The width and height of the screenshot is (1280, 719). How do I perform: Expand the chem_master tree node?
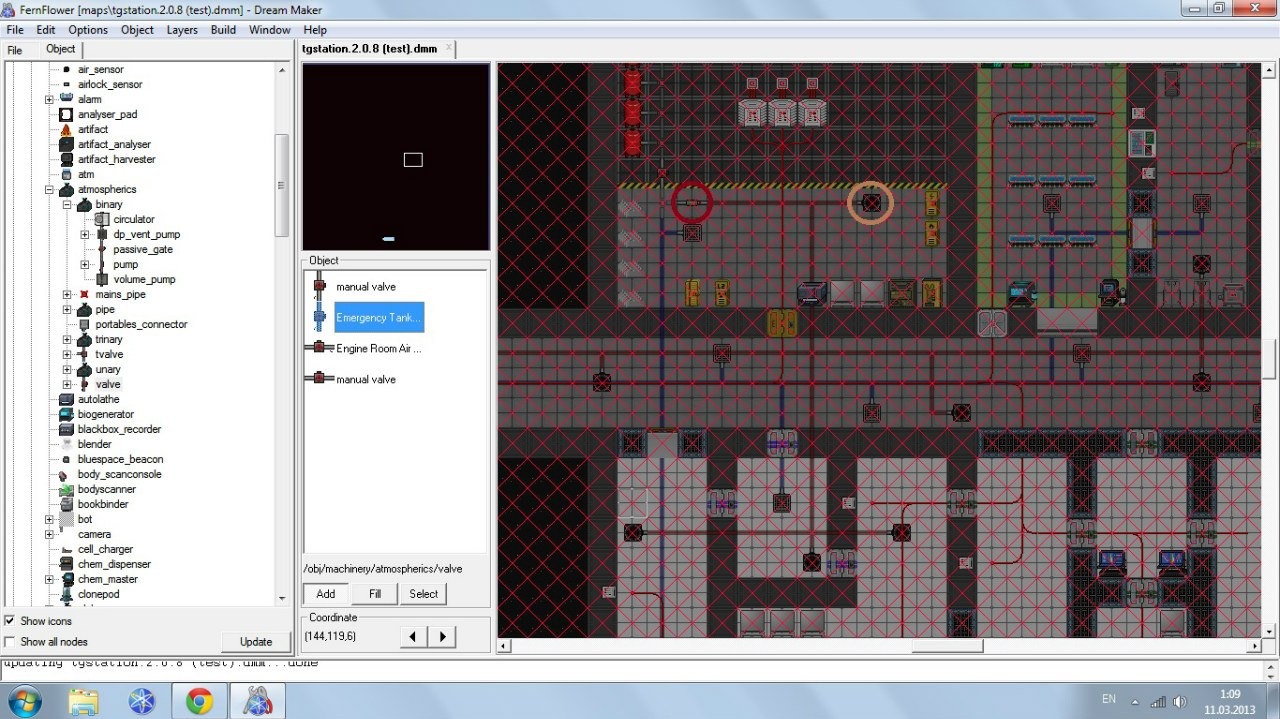[49, 579]
